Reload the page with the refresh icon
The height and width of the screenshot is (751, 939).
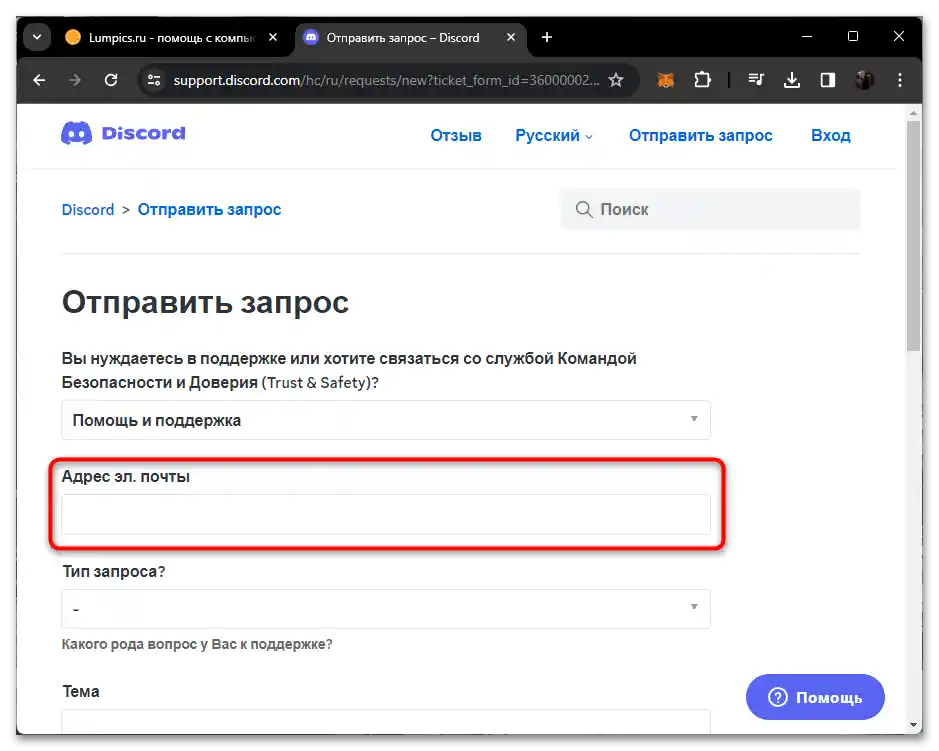pos(111,80)
